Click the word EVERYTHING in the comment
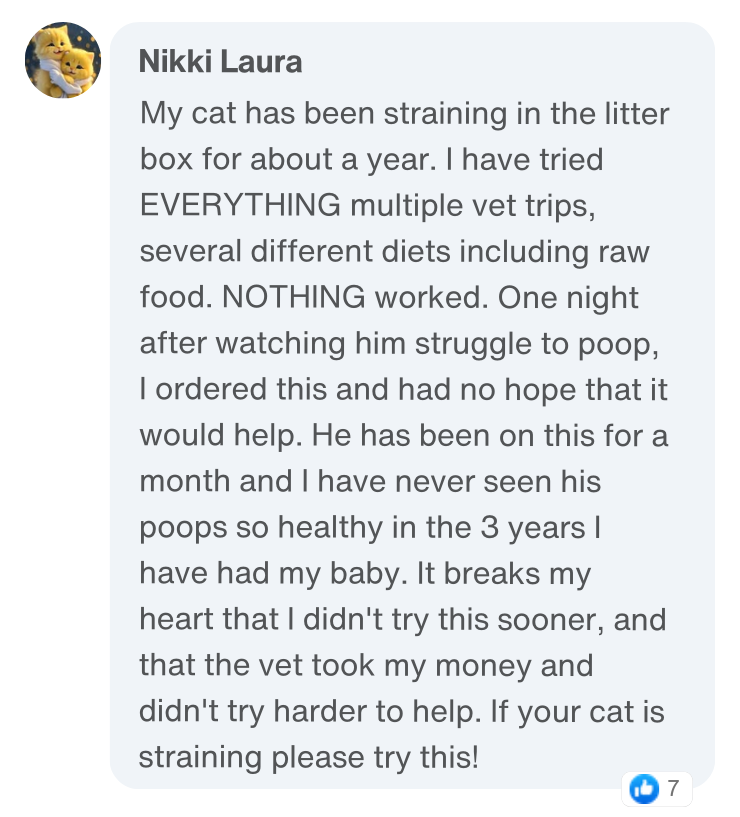Image resolution: width=740 pixels, height=817 pixels. 240,205
